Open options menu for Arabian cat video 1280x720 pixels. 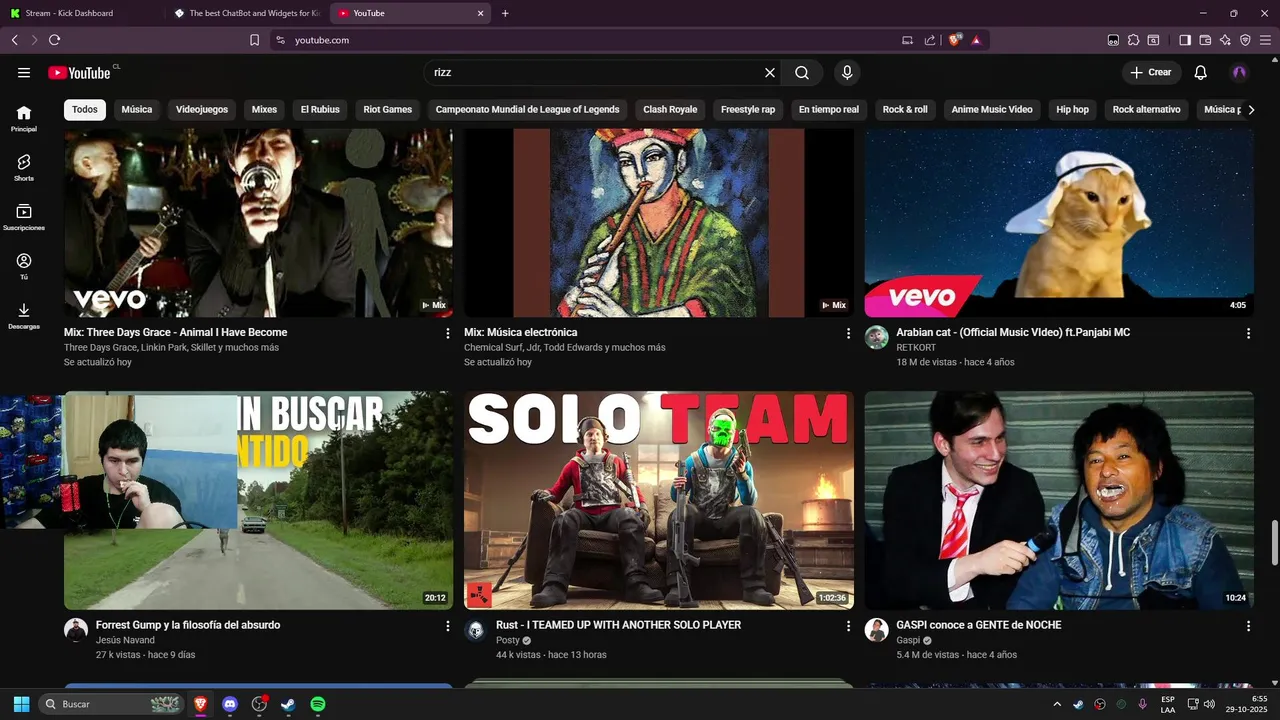(1248, 333)
